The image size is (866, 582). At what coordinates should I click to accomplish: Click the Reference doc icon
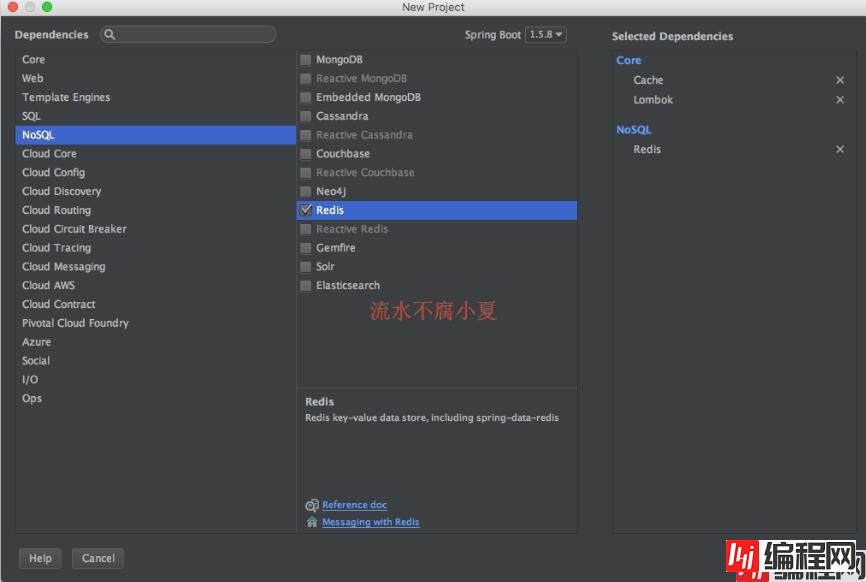[312, 506]
